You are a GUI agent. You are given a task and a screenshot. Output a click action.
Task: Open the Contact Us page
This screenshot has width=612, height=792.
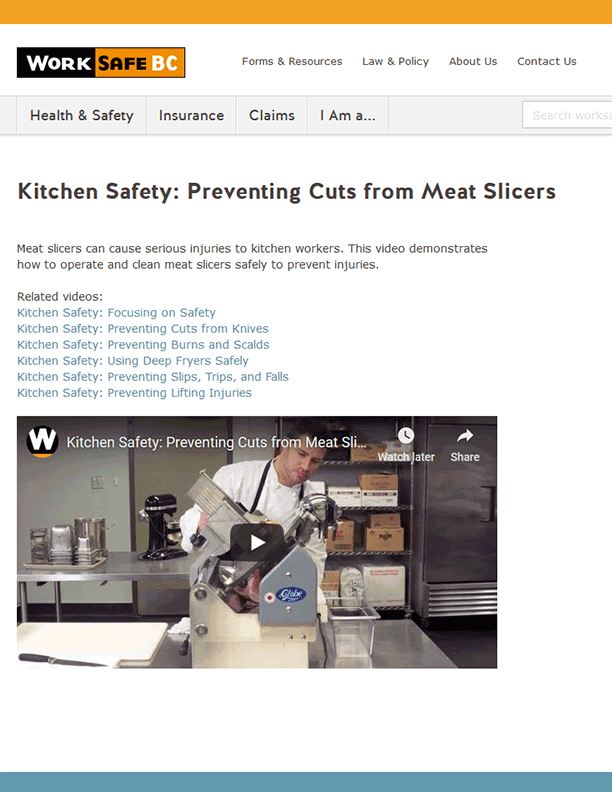(547, 62)
